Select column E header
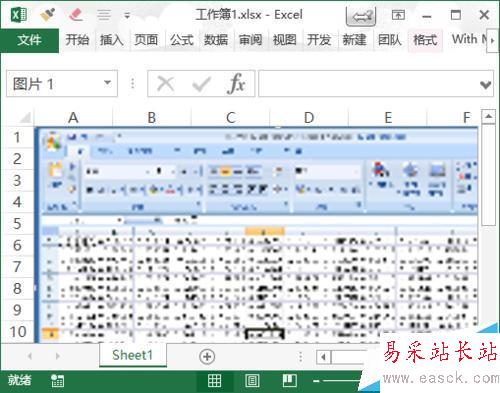Screen dimensions: 500x393 pyautogui.click(x=388, y=118)
